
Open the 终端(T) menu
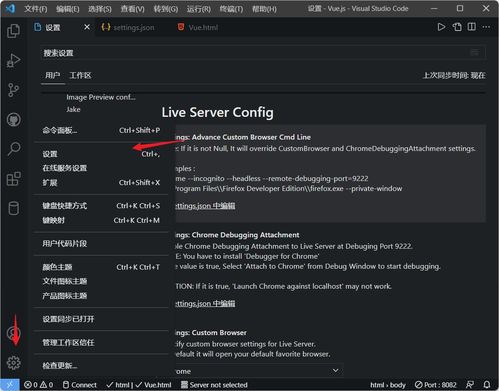pyautogui.click(x=231, y=9)
